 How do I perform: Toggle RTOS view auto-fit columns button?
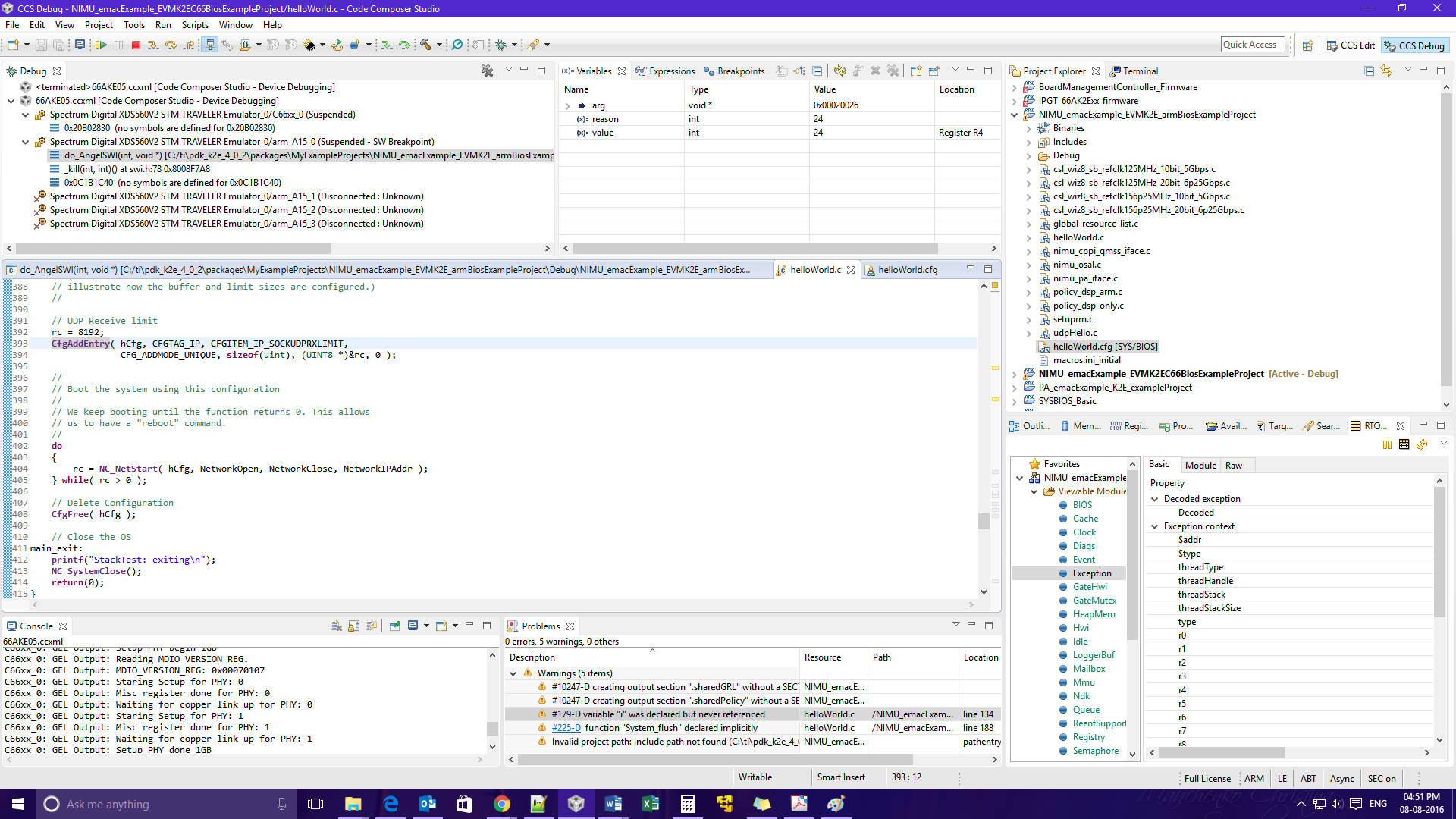click(1404, 445)
